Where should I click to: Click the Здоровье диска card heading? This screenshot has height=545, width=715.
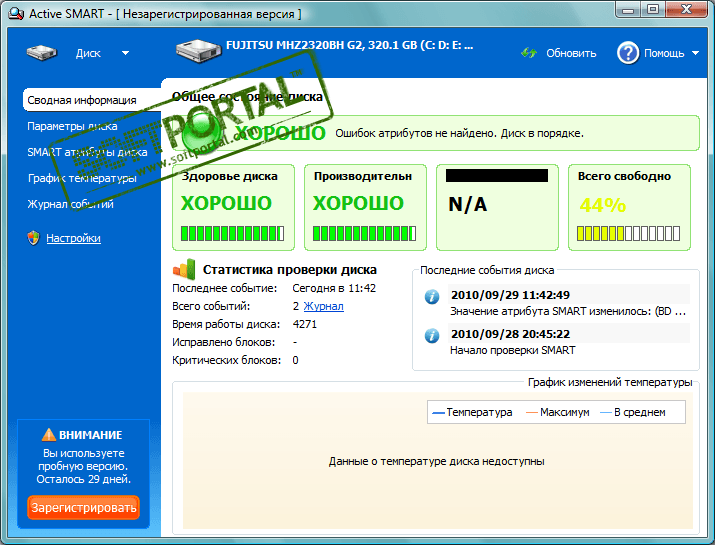click(x=229, y=176)
